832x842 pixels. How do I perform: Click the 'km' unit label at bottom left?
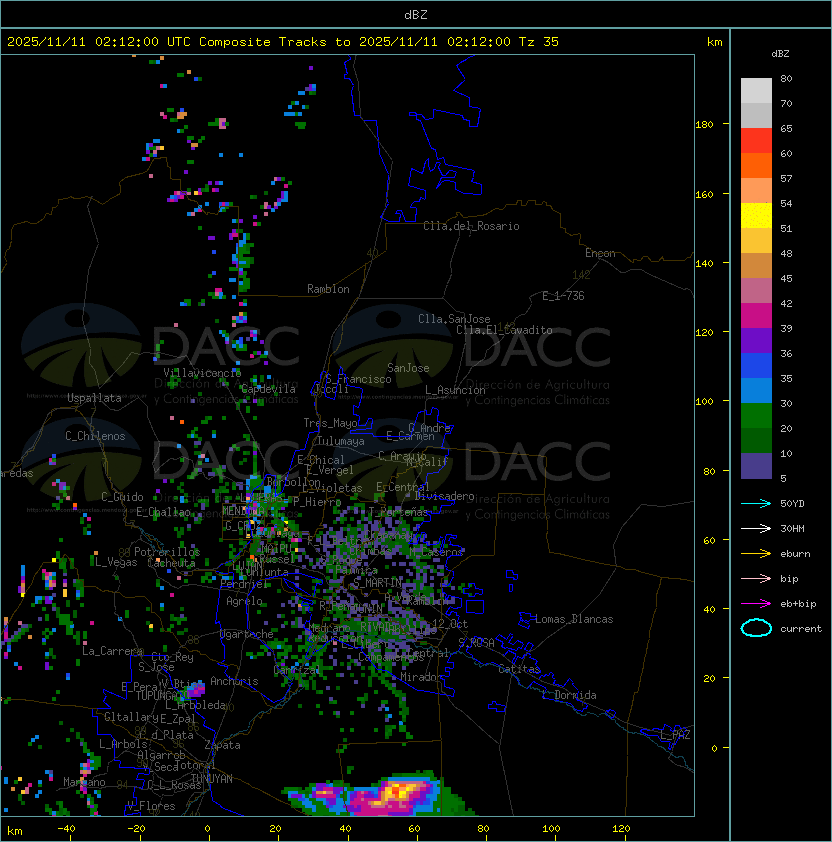coord(15,831)
